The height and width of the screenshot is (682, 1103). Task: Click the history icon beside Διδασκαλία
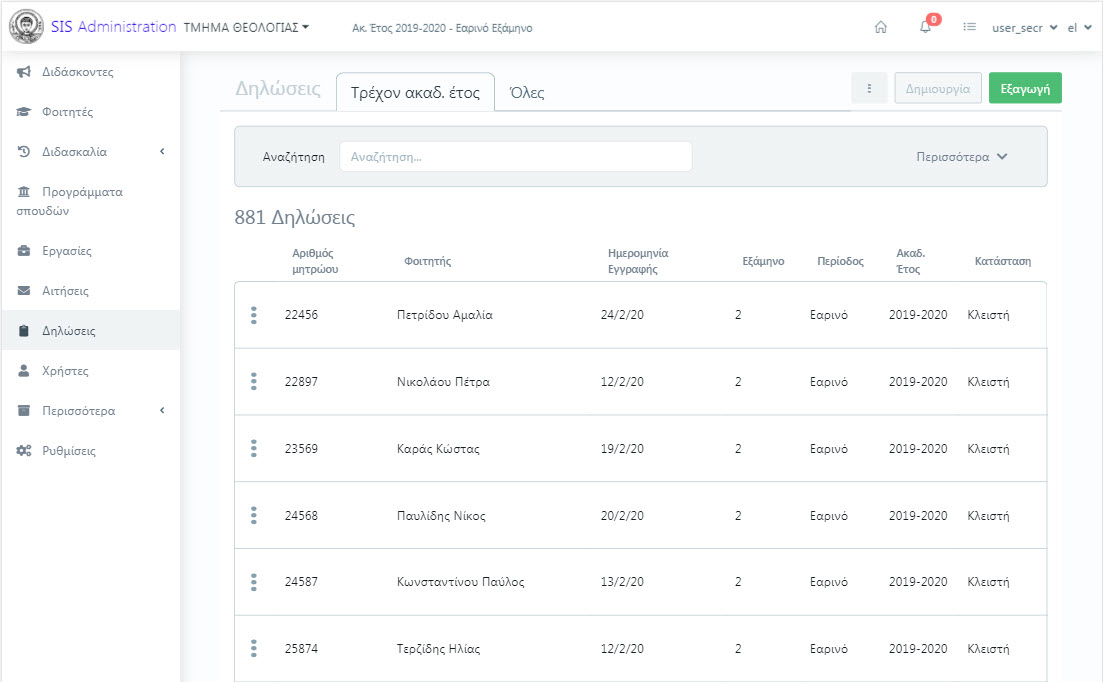[x=24, y=152]
